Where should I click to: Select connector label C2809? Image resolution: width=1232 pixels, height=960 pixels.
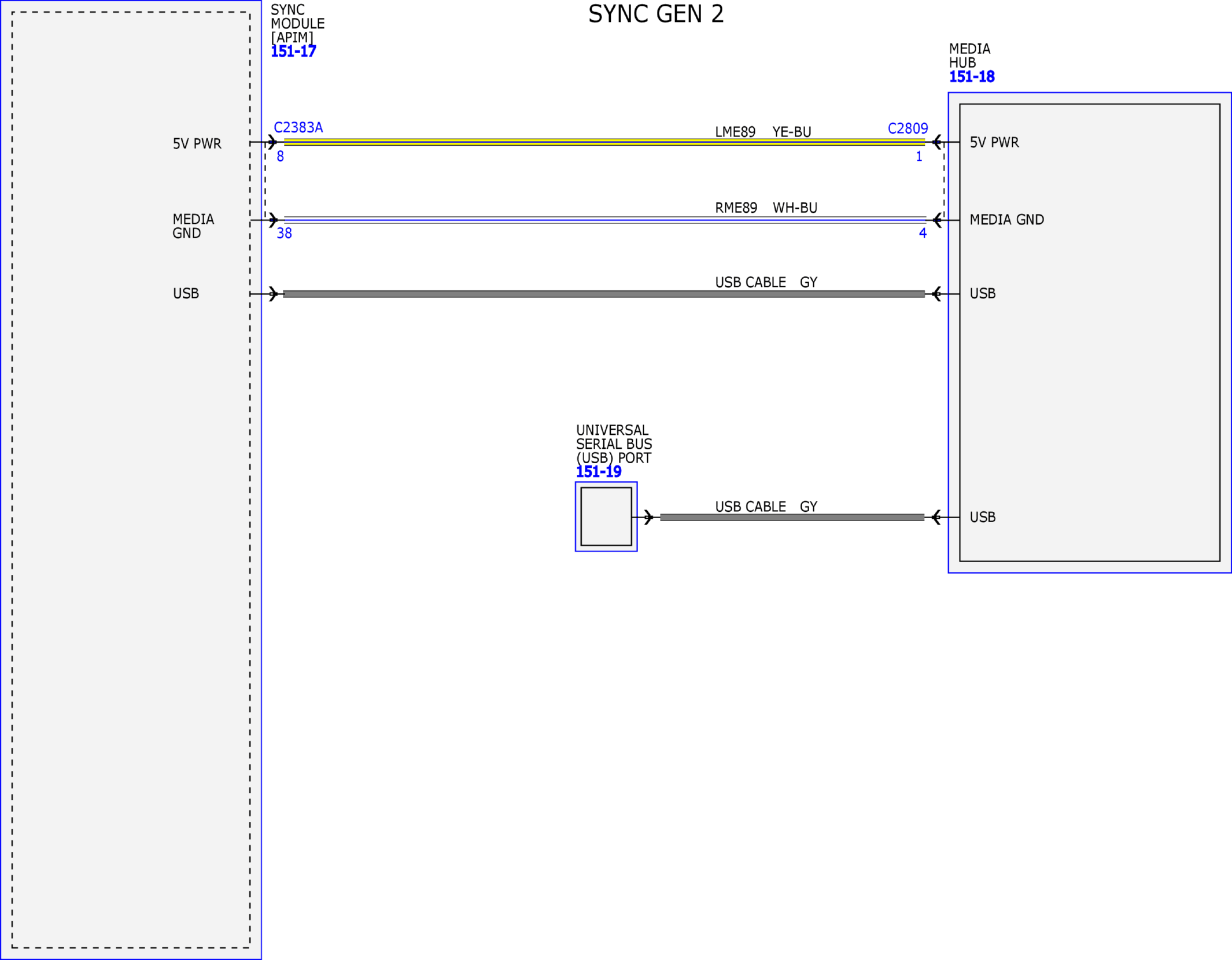(x=908, y=128)
